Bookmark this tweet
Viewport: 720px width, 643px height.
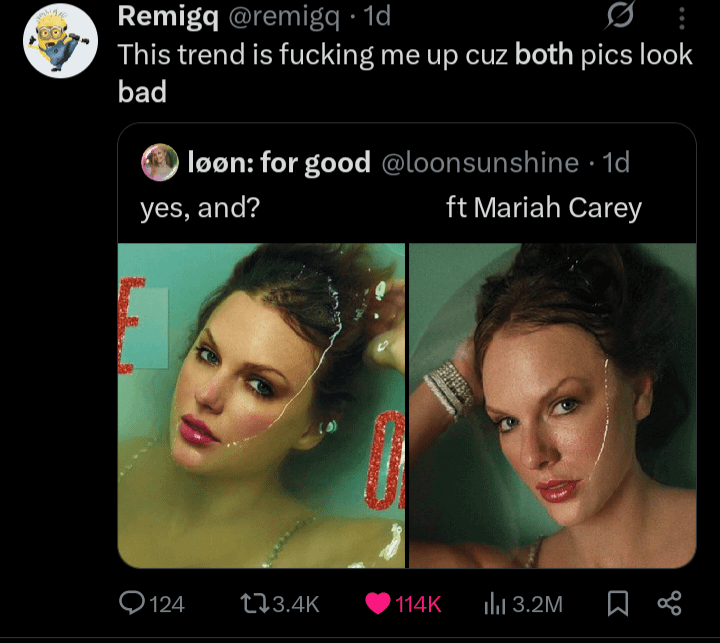tap(618, 603)
